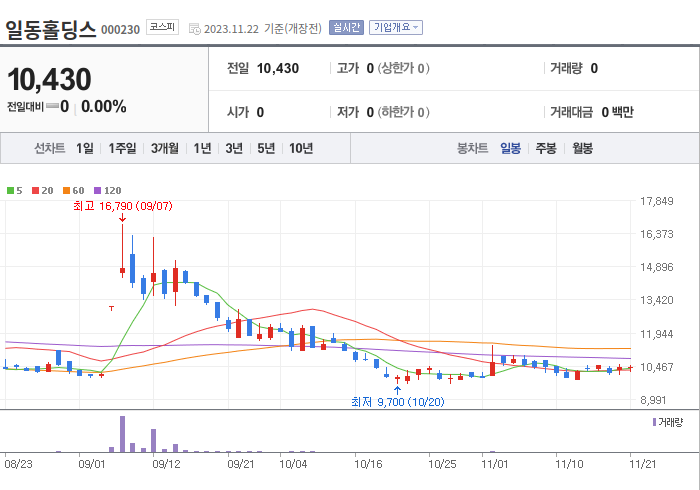Select the 5년 line chart tab
The height and width of the screenshot is (490, 700).
(266, 148)
